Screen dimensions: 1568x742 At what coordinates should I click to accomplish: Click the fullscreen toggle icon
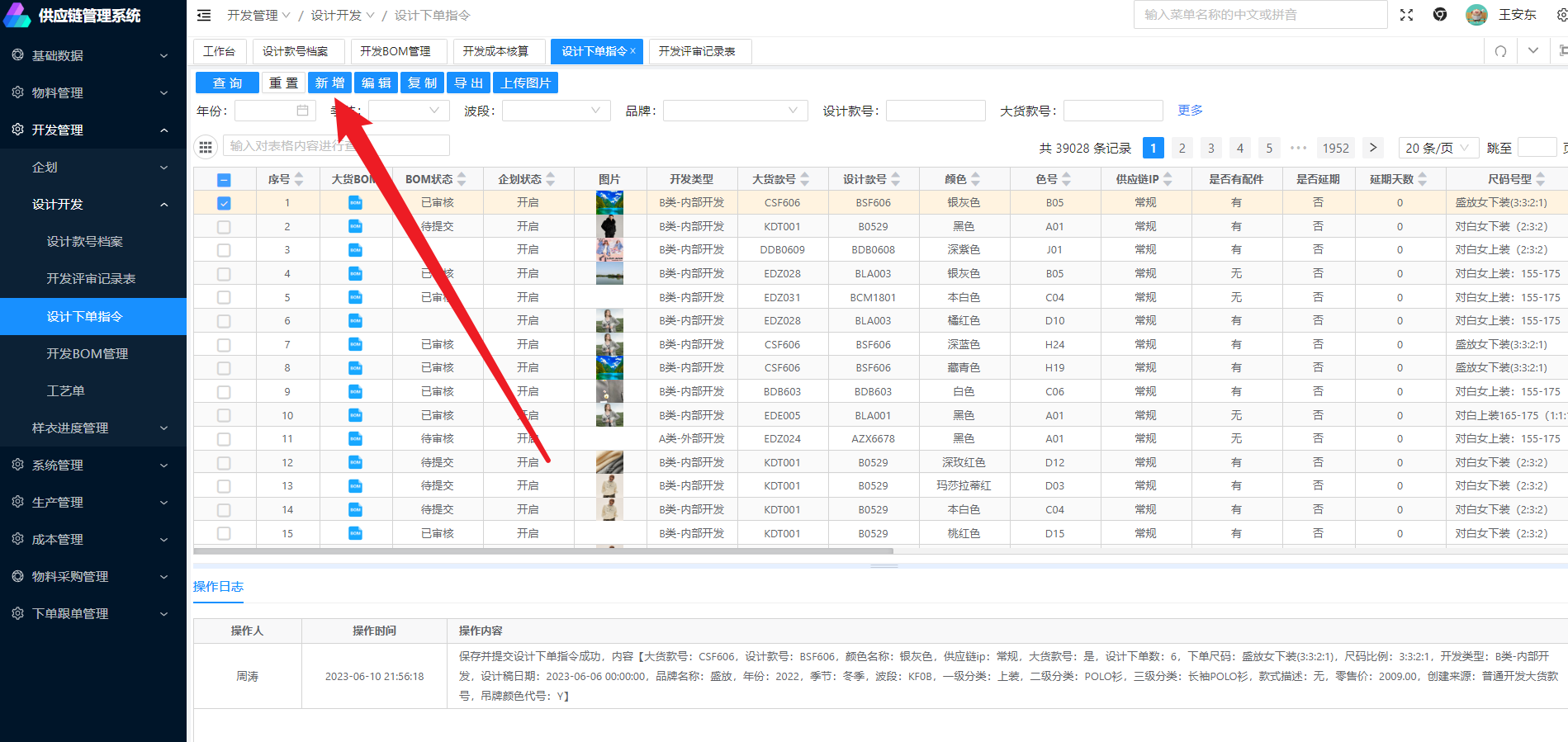point(1406,15)
